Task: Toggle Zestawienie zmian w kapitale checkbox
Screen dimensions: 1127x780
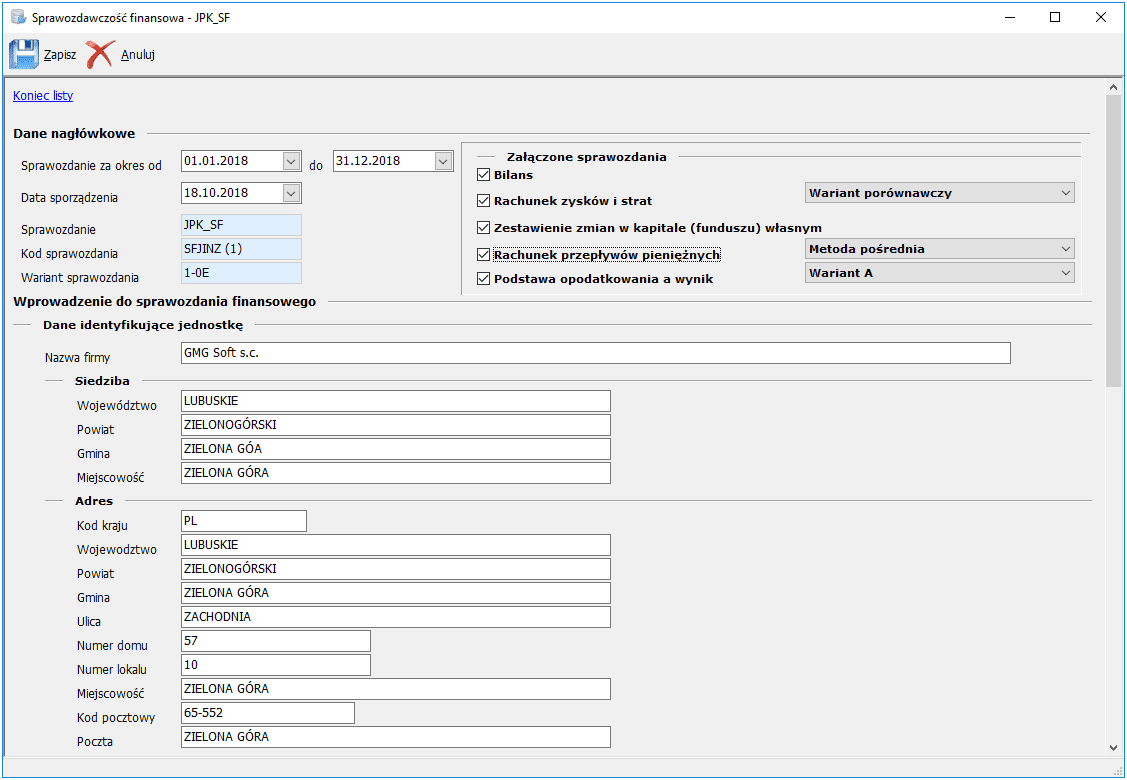Action: click(484, 228)
